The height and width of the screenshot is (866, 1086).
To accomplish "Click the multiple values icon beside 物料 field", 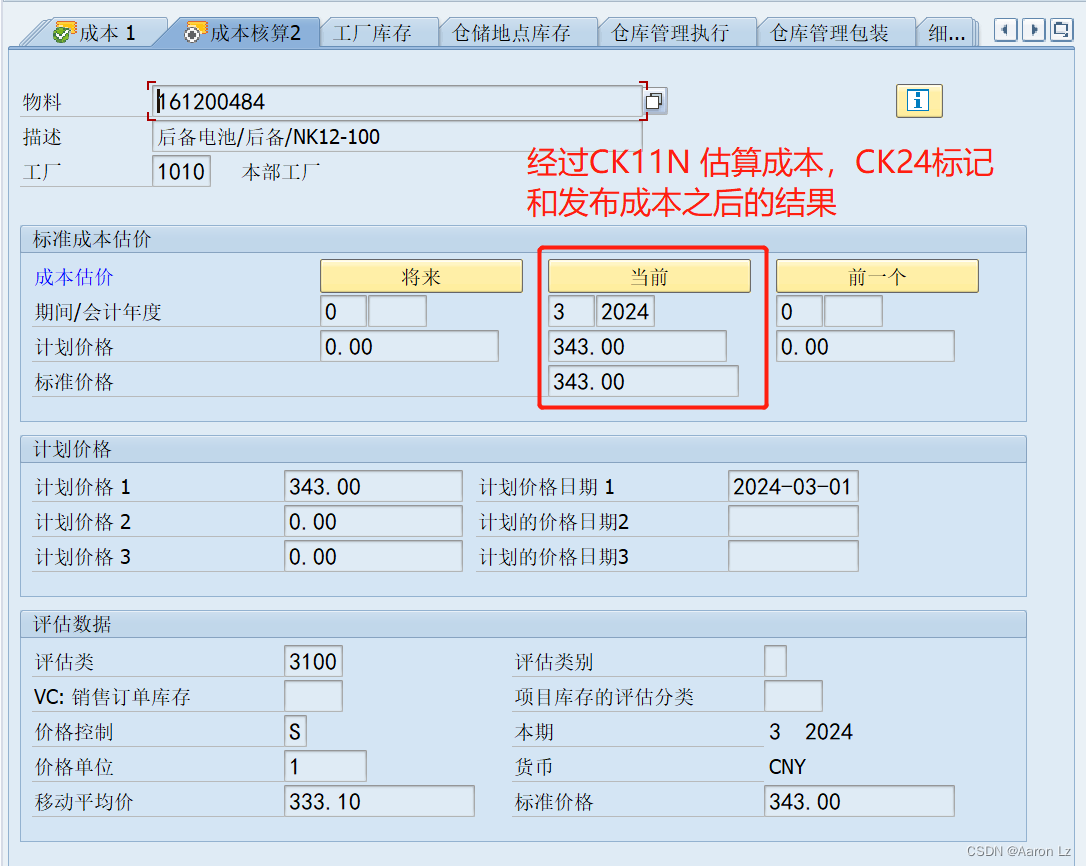I will pyautogui.click(x=654, y=100).
